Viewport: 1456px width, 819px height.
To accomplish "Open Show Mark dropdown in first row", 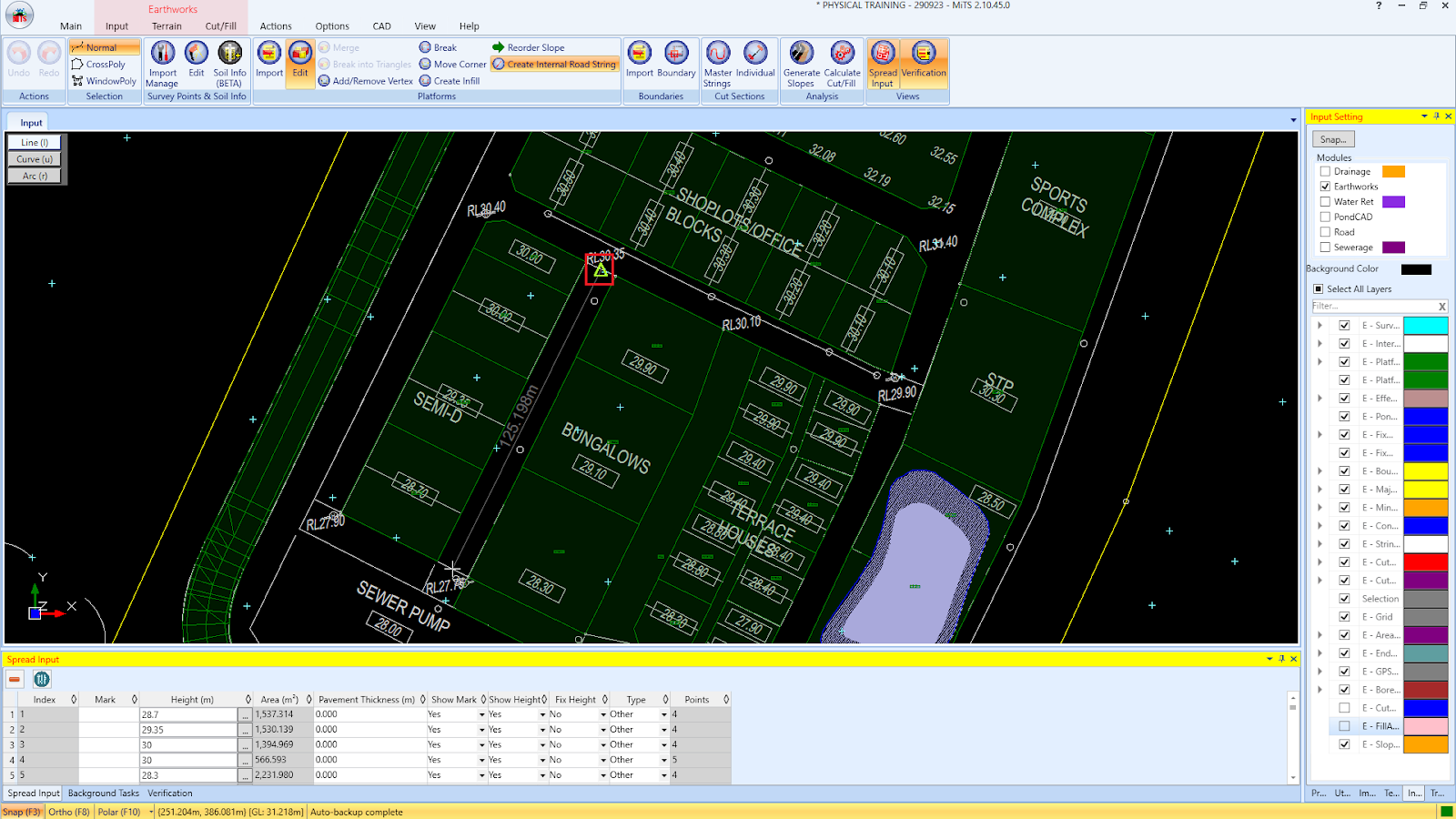I will pyautogui.click(x=481, y=715).
